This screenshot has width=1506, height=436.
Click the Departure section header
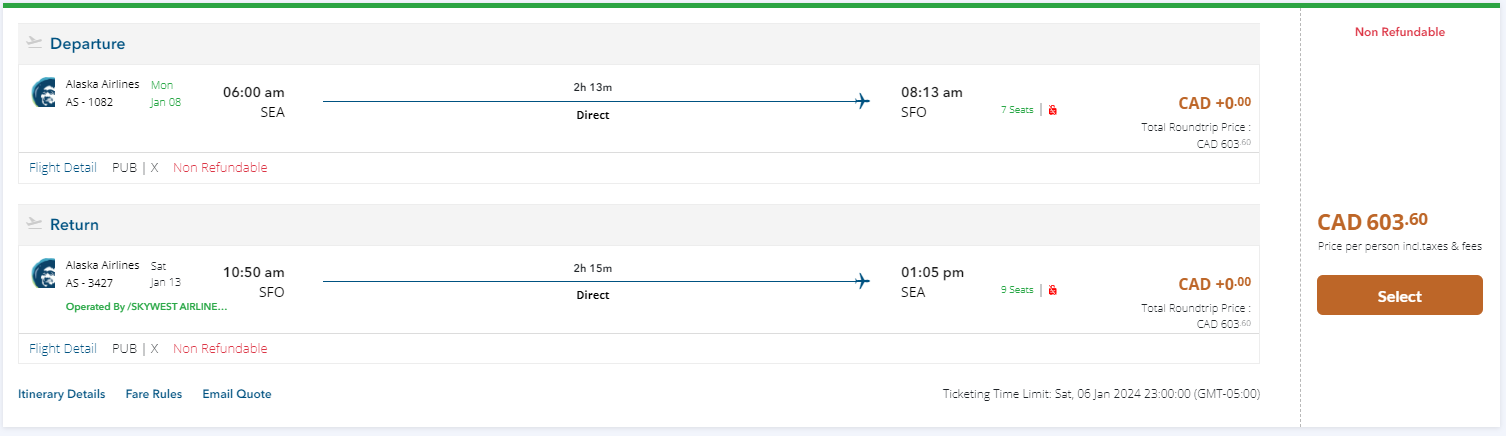[x=87, y=44]
